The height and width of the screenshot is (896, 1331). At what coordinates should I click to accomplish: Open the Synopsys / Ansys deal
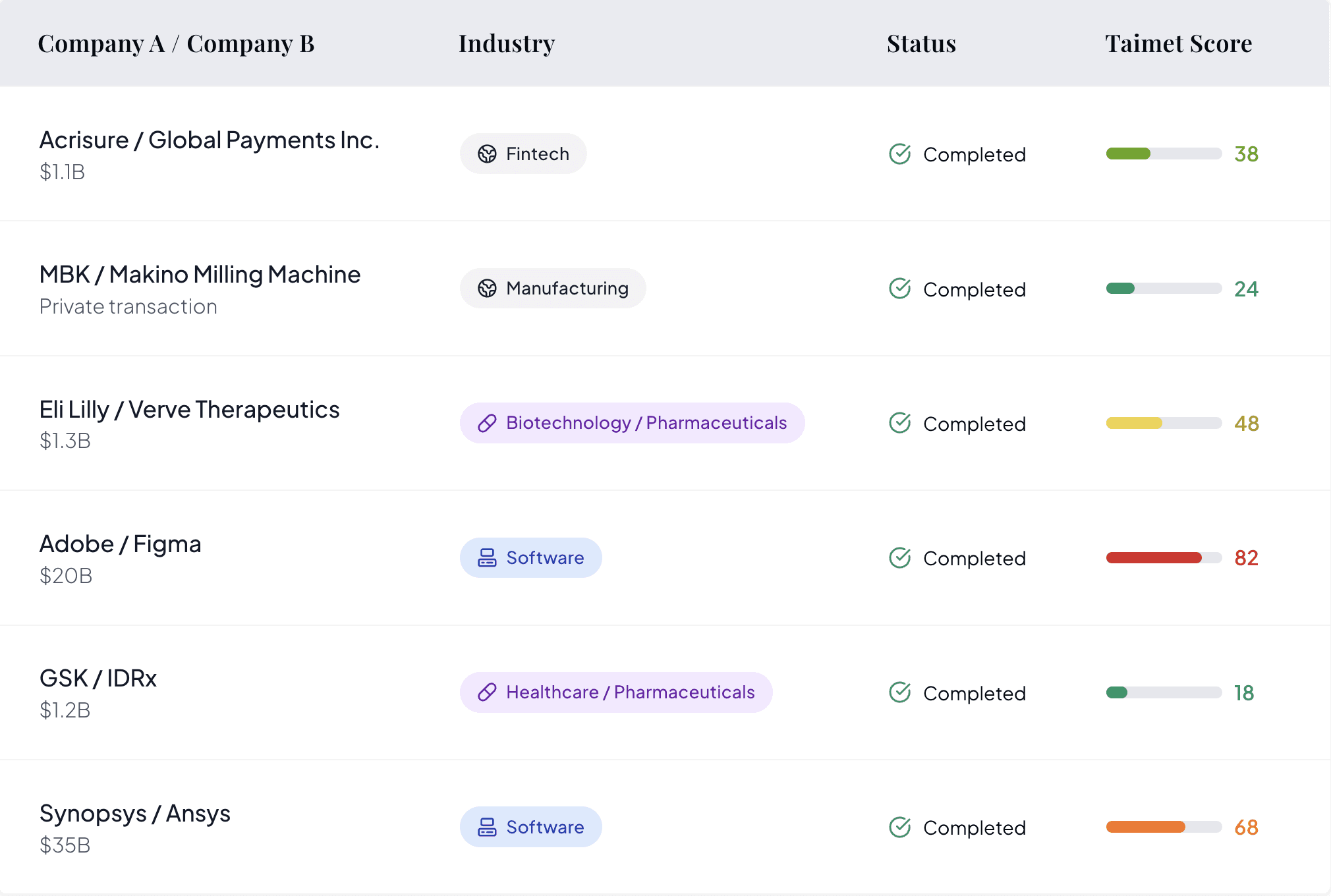point(135,814)
